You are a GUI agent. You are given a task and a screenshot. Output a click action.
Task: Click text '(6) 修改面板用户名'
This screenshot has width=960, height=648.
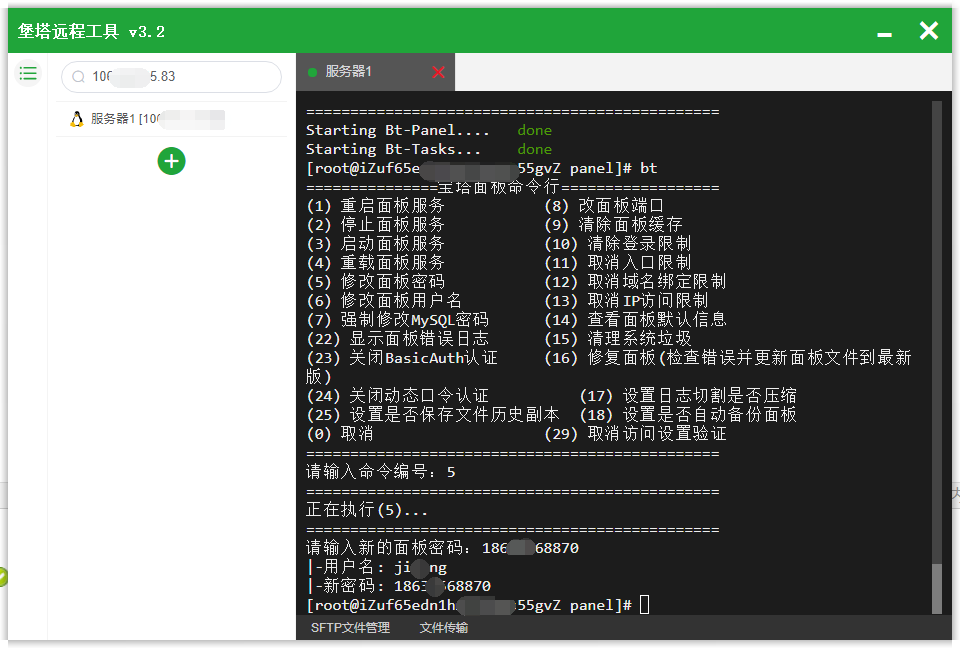(384, 301)
